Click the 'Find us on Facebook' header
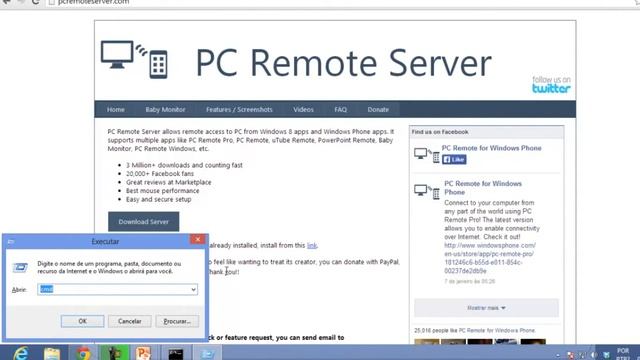The width and height of the screenshot is (640, 360). click(x=440, y=132)
